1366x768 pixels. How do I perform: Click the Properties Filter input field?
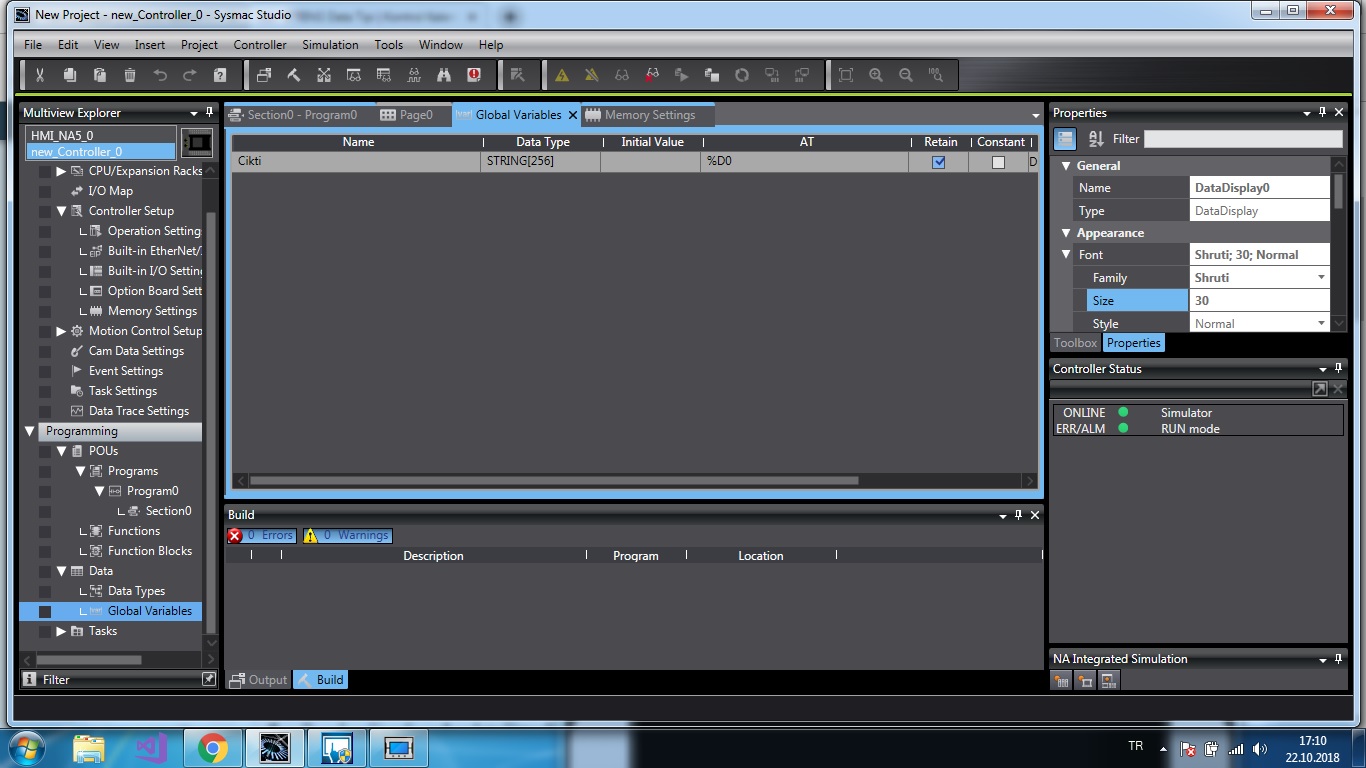[x=1243, y=139]
